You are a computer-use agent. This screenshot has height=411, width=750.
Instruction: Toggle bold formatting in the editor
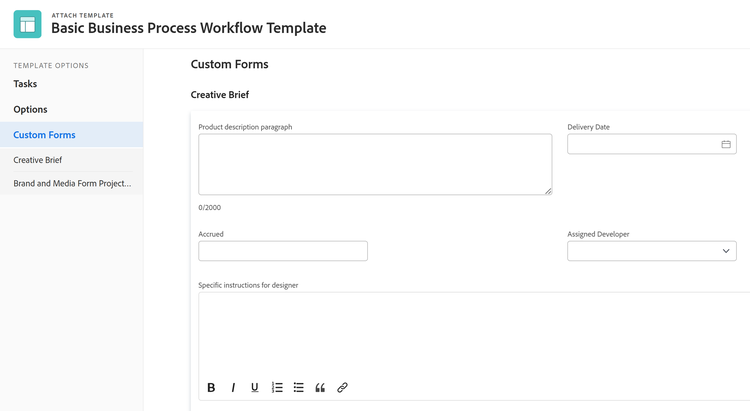211,388
